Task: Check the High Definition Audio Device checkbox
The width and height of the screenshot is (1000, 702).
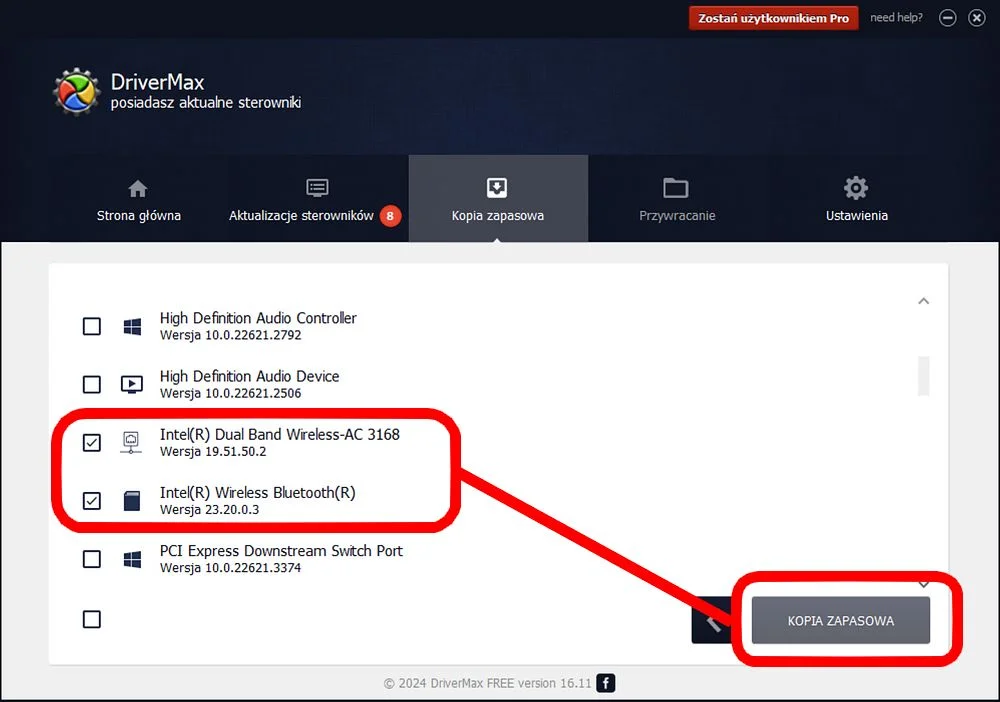Action: pyautogui.click(x=92, y=384)
